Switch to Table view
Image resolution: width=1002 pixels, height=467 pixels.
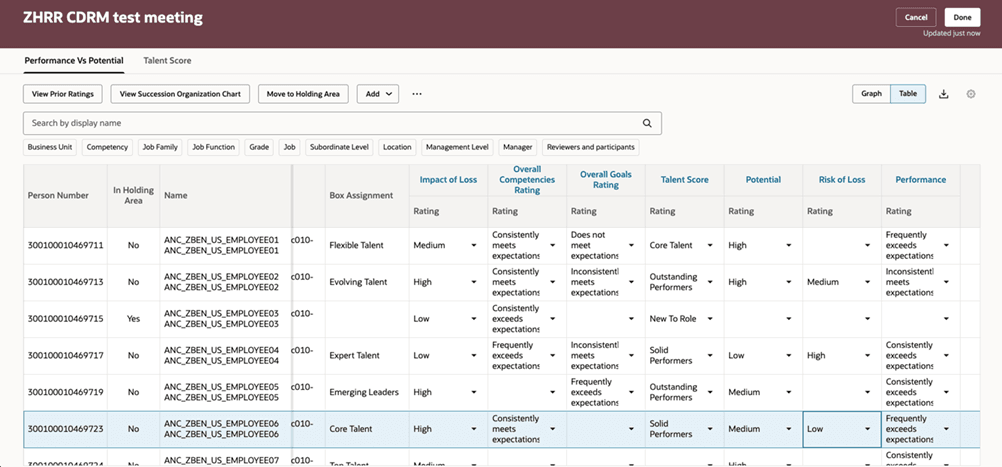[907, 93]
